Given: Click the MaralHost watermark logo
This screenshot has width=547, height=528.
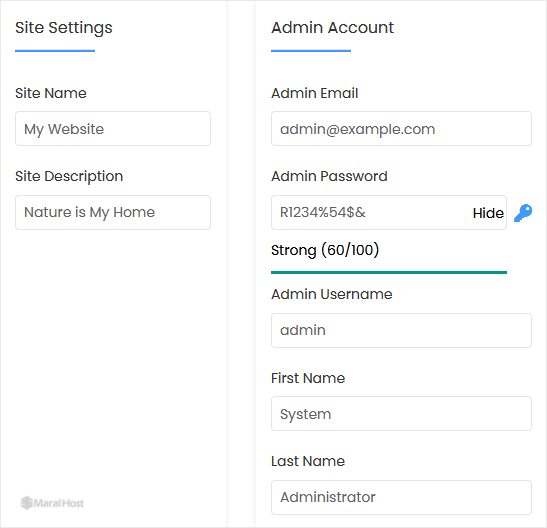Looking at the screenshot, I should point(52,503).
